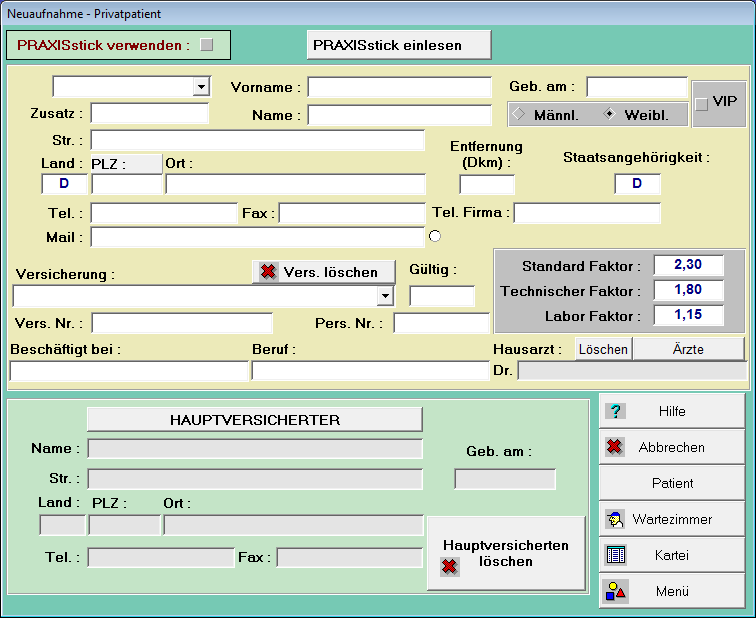Click the Menü shapes icon
This screenshot has width=756, height=618.
[616, 591]
